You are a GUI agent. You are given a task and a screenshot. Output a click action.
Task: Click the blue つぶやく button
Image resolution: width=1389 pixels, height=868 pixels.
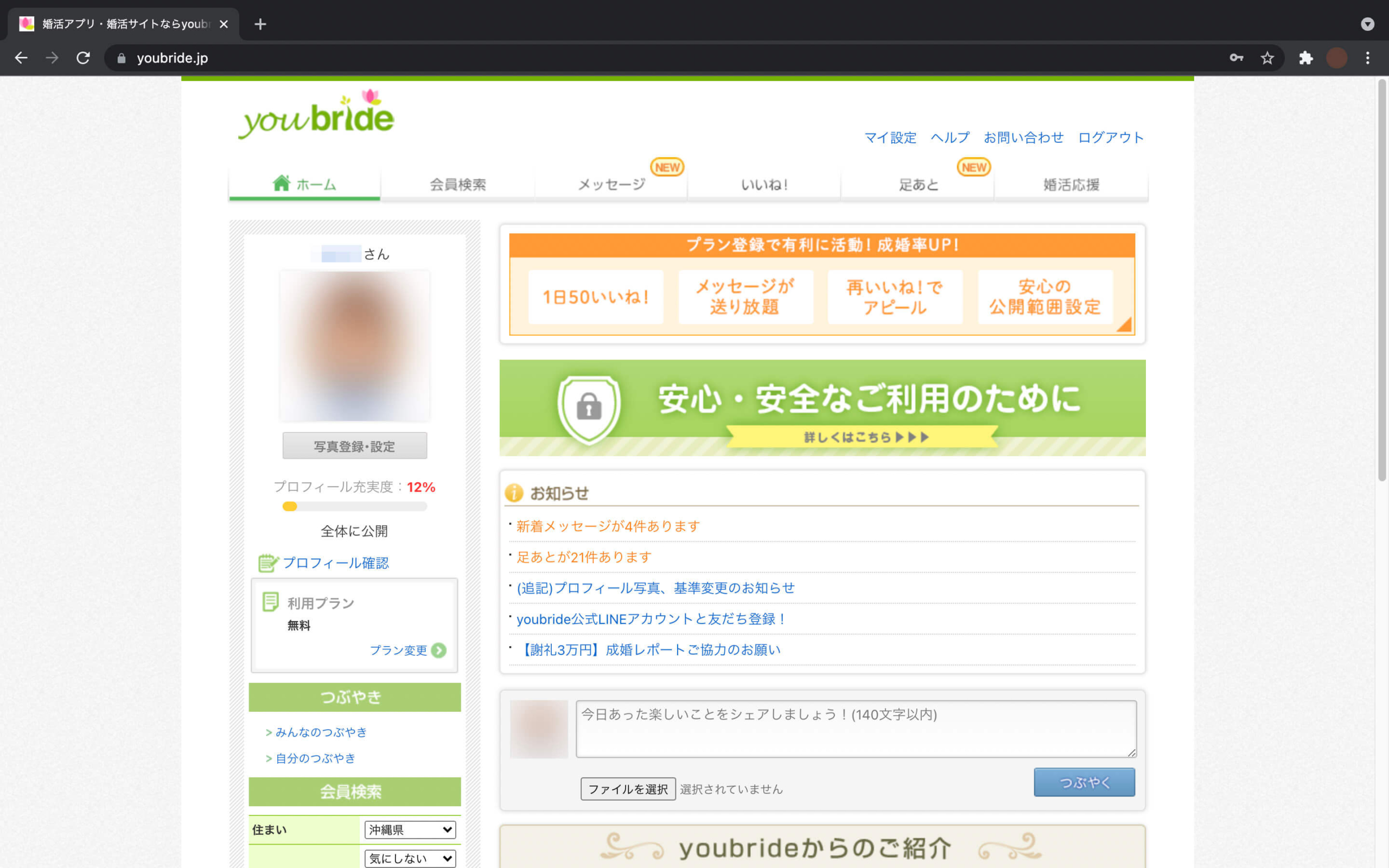[x=1084, y=782]
